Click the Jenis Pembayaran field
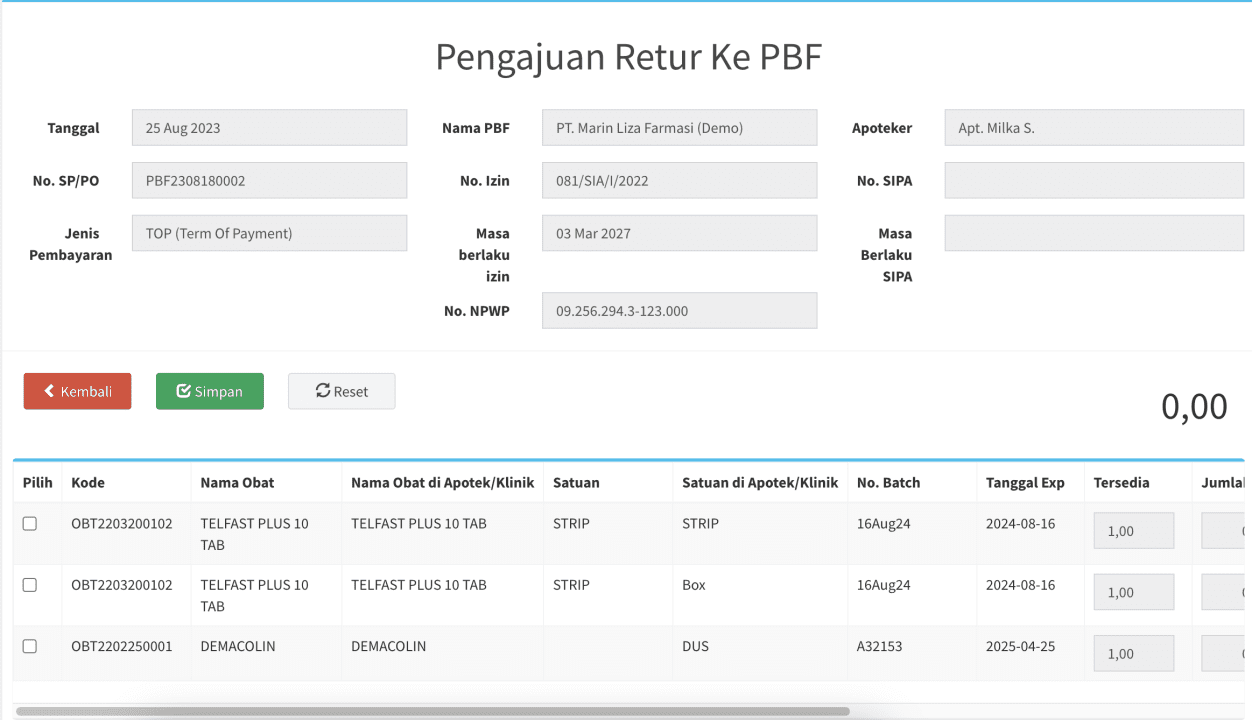 [x=270, y=233]
